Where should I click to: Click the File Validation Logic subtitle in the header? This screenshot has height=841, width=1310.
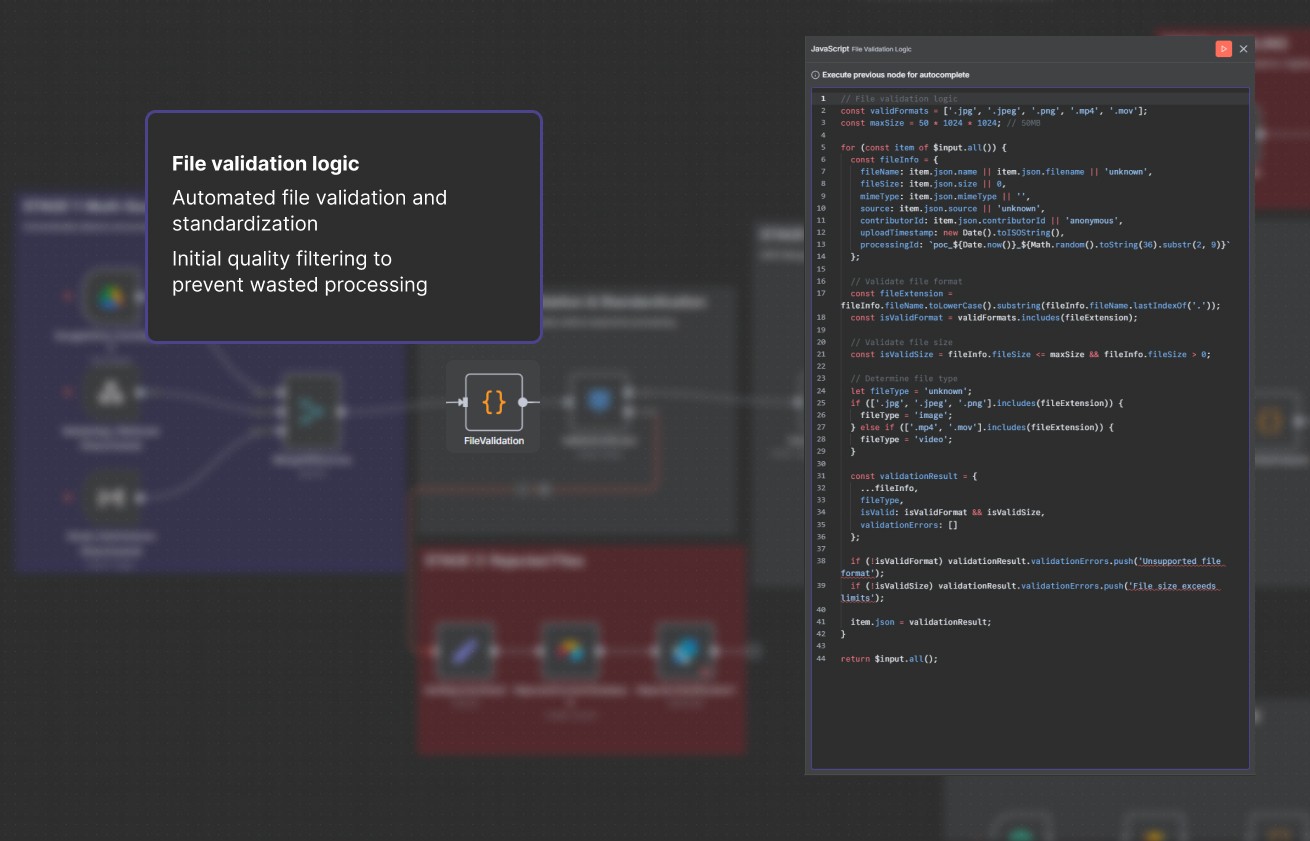882,49
